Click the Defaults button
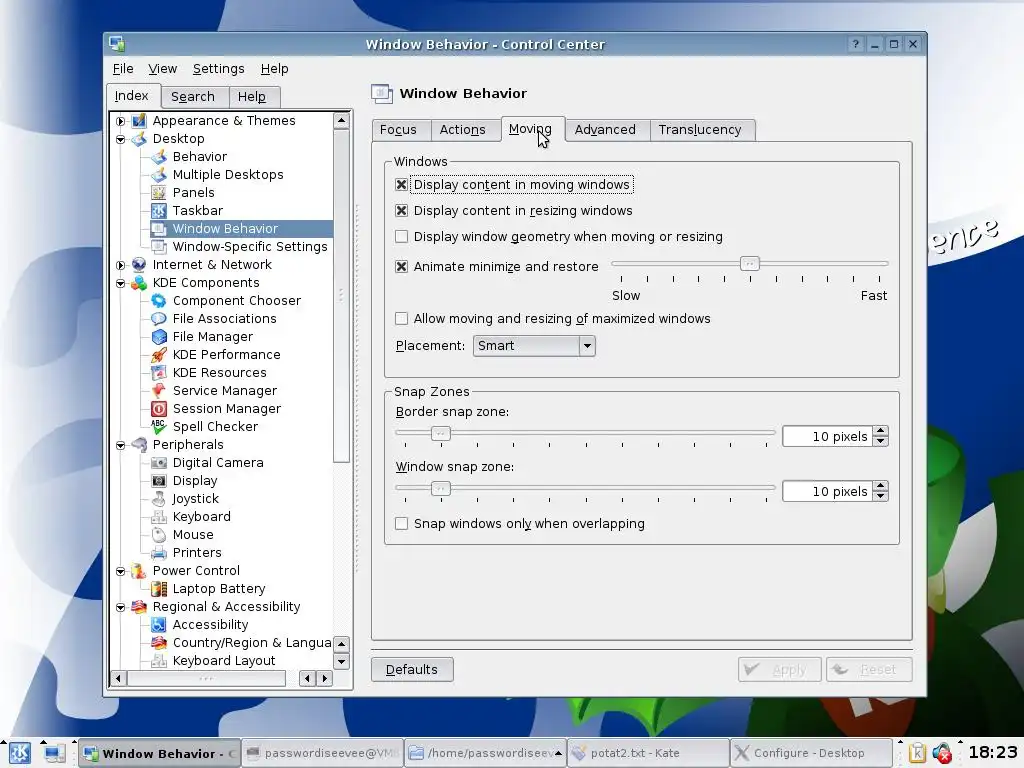The width and height of the screenshot is (1024, 768). (412, 669)
